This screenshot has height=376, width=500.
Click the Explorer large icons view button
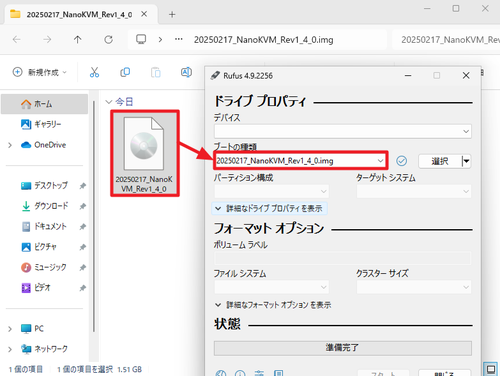491,369
